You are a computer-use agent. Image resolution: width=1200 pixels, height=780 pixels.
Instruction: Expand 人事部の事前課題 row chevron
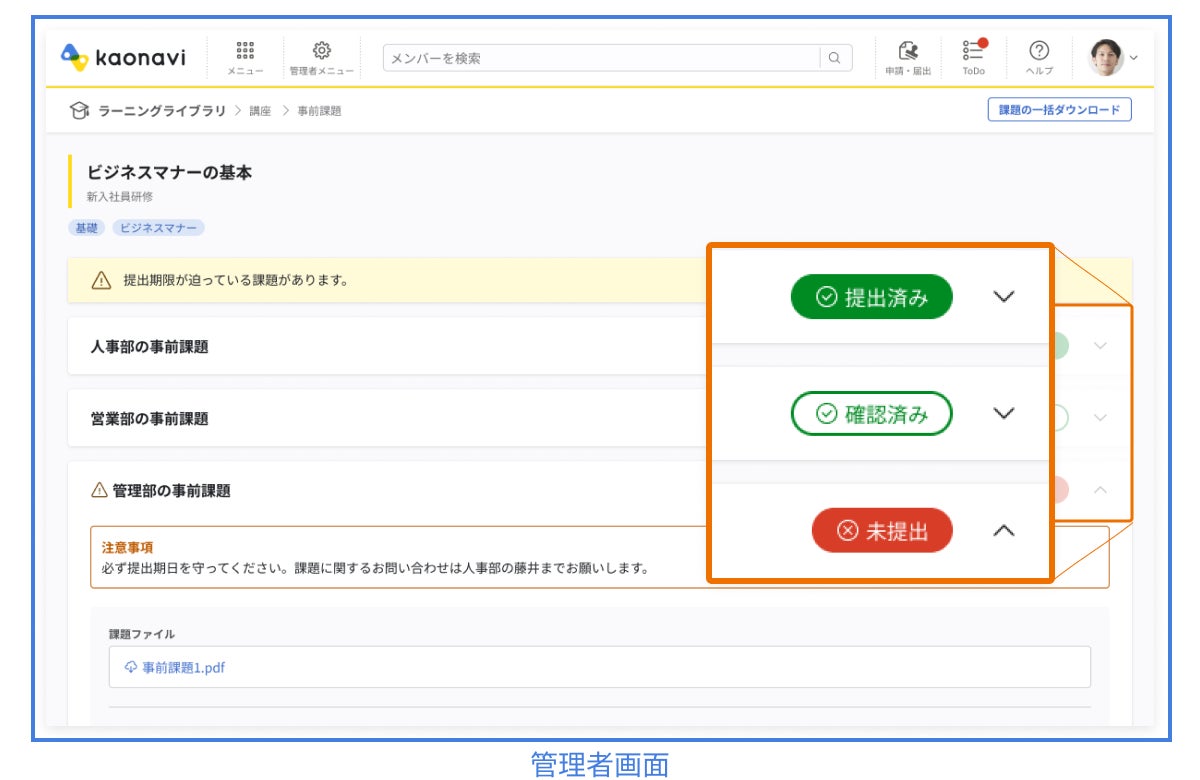1101,346
